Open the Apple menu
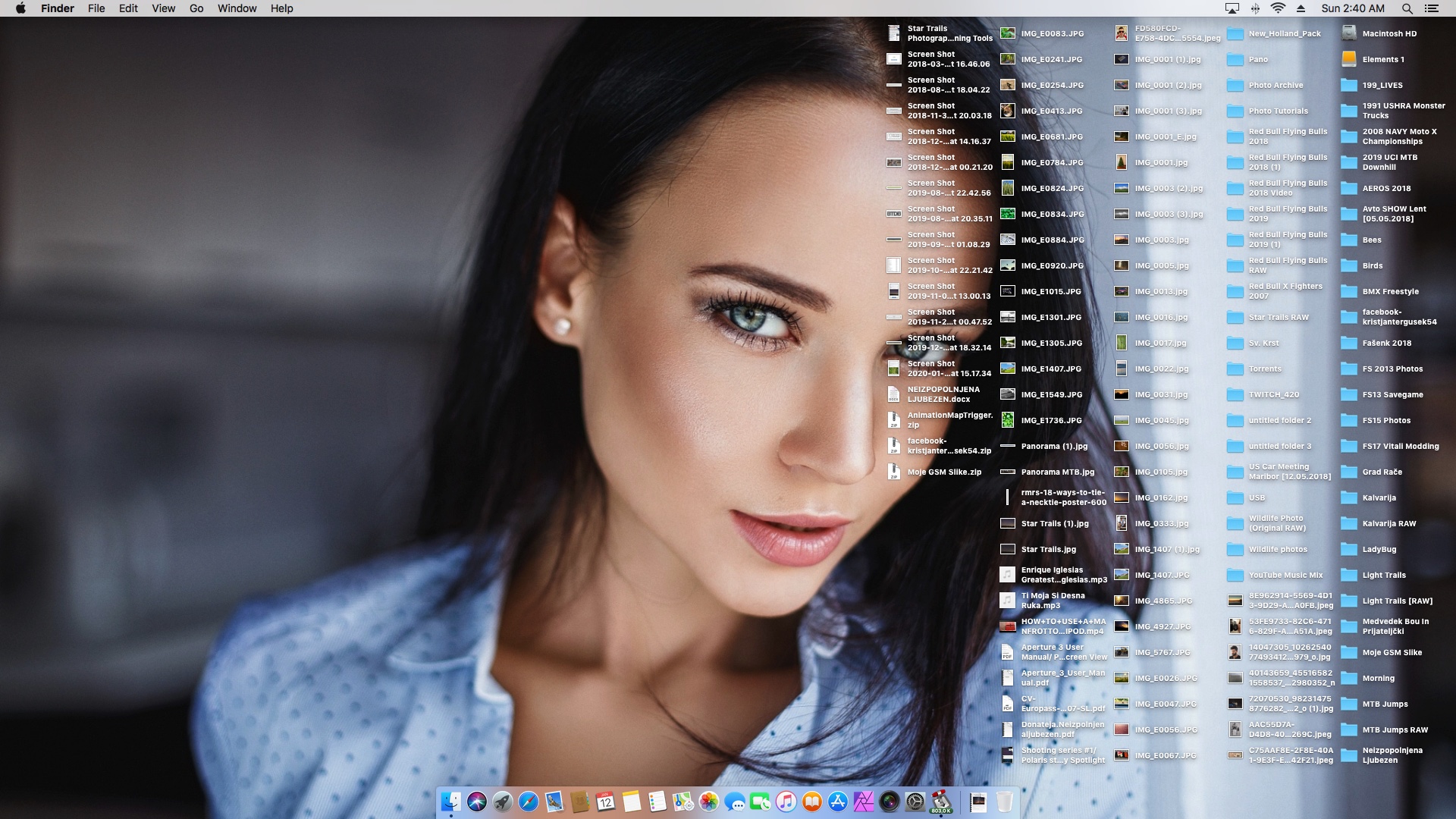The height and width of the screenshot is (819, 1456). click(x=20, y=8)
